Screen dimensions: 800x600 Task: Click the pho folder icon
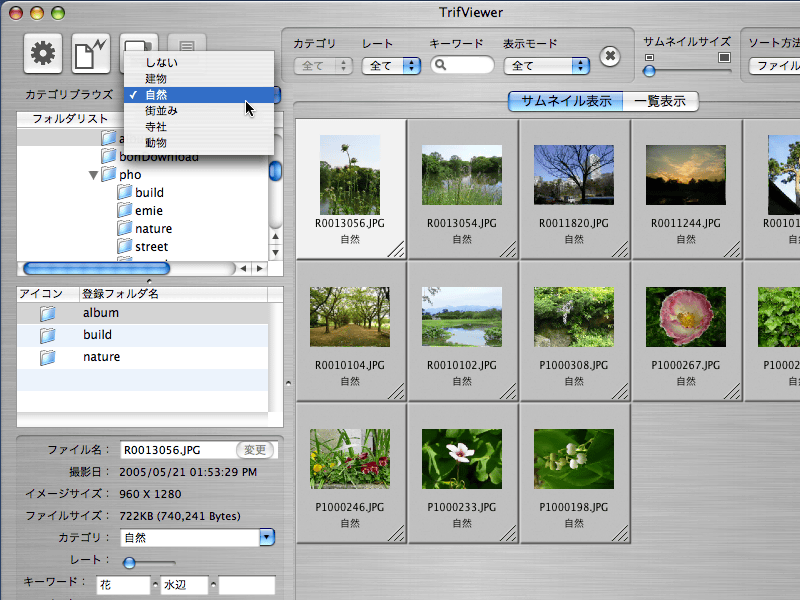click(x=108, y=174)
